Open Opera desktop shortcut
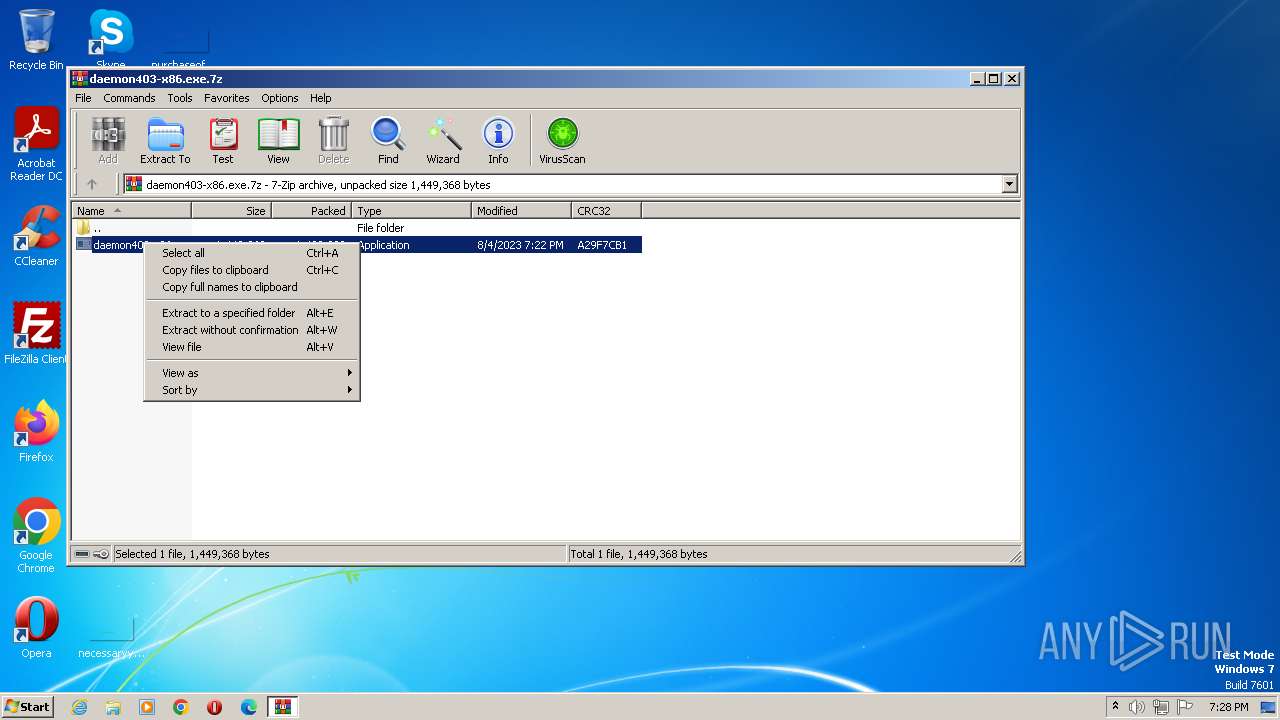 click(x=36, y=628)
